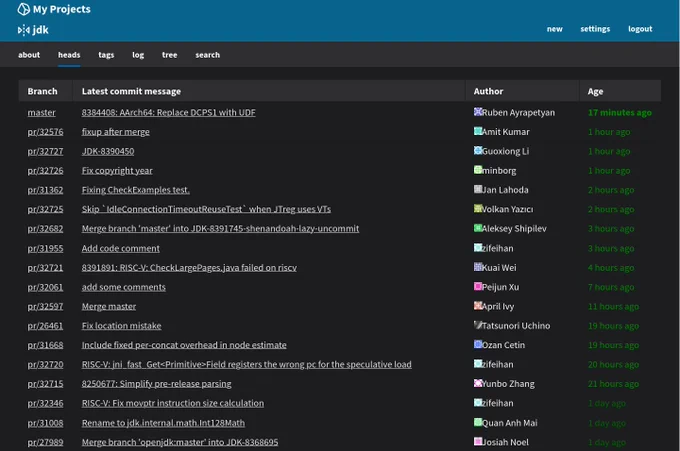
Task: Click Amit Kumar's avatar icon
Action: (478, 131)
